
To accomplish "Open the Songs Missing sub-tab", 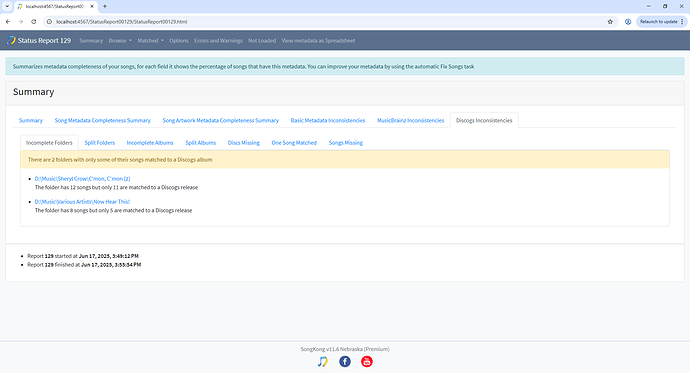I will (x=346, y=143).
